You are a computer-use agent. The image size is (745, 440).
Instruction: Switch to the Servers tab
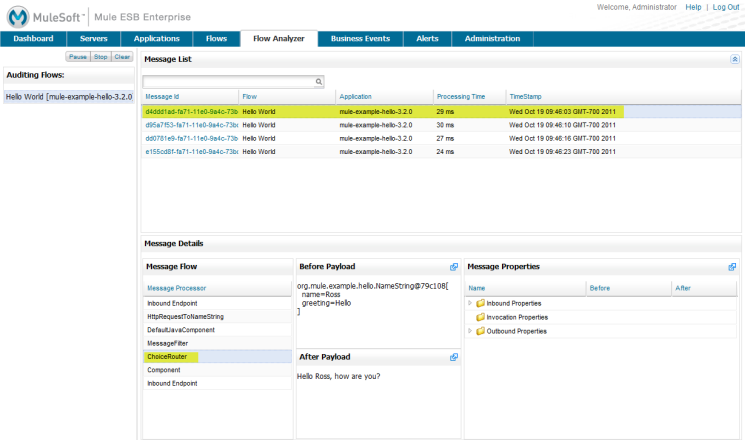93,39
